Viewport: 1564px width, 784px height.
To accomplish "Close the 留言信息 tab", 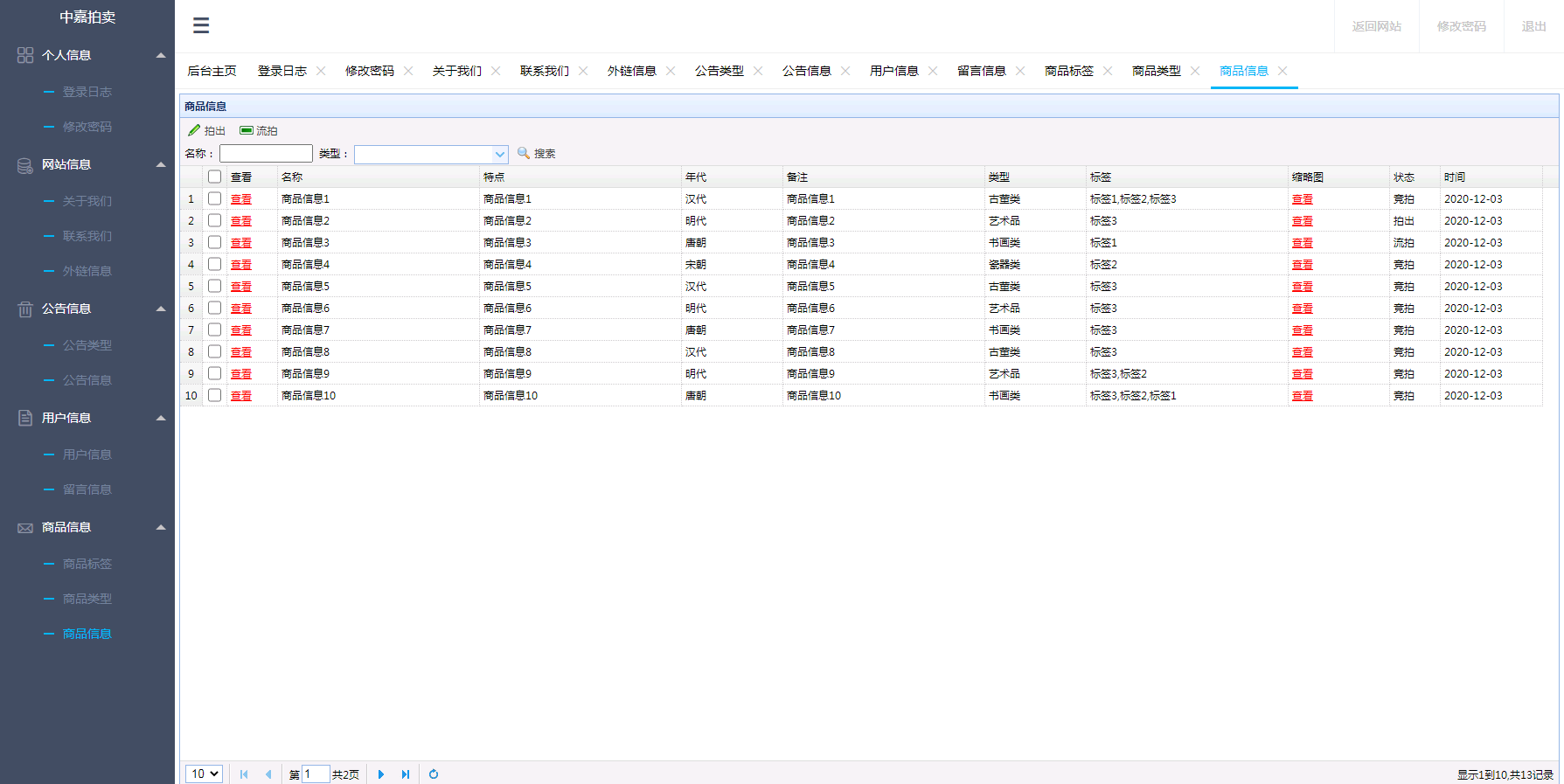I will [x=1020, y=71].
